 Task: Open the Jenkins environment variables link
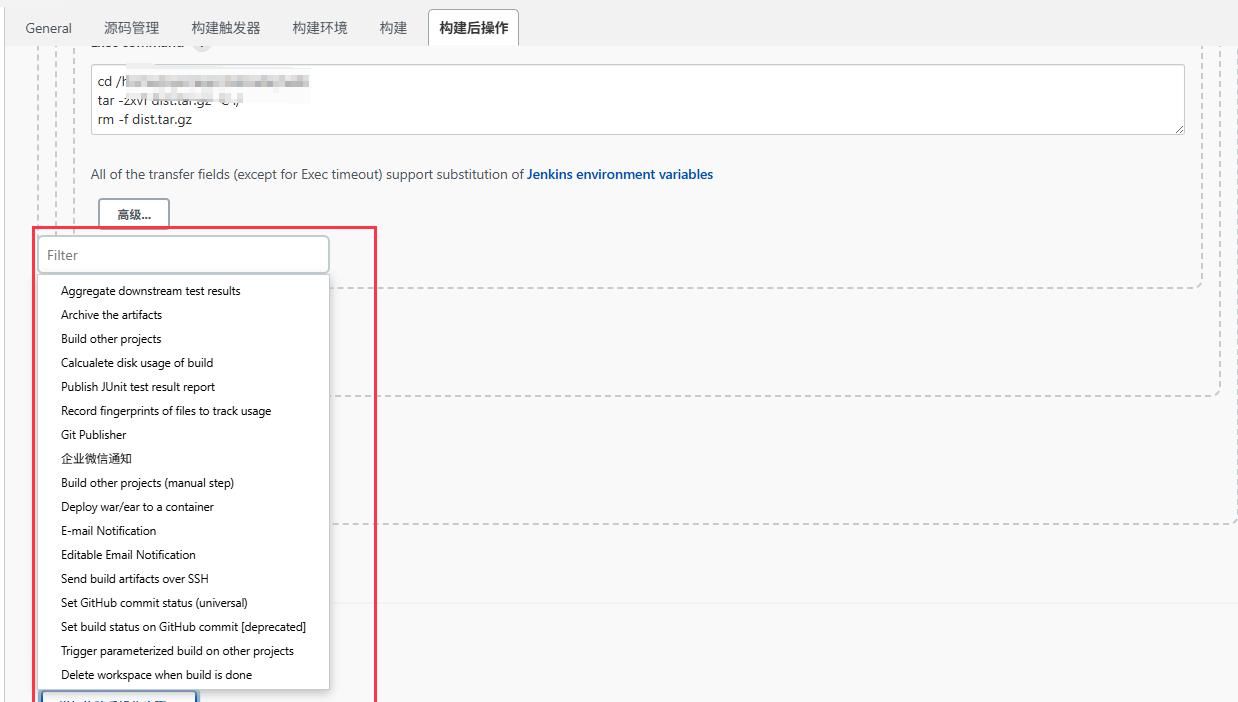coord(619,174)
